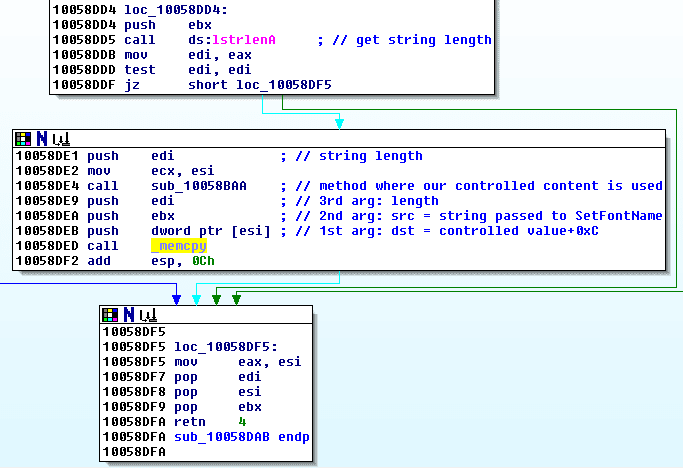This screenshot has height=468, width=683.
Task: Click the N rename icon on the memcpy node
Action: (42, 139)
